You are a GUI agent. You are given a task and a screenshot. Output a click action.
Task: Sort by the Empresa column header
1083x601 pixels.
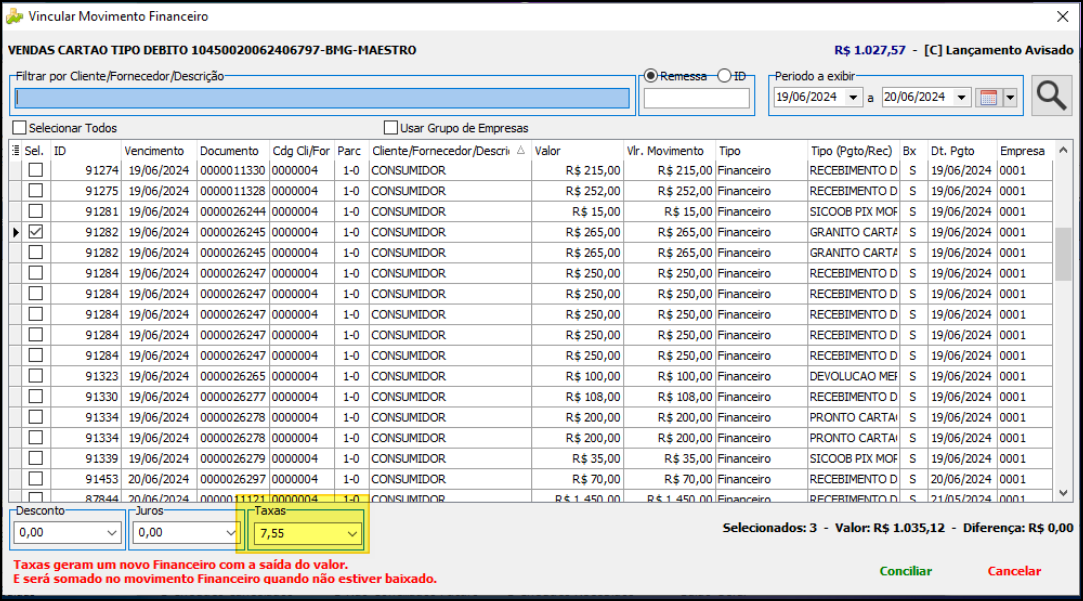(x=1024, y=151)
